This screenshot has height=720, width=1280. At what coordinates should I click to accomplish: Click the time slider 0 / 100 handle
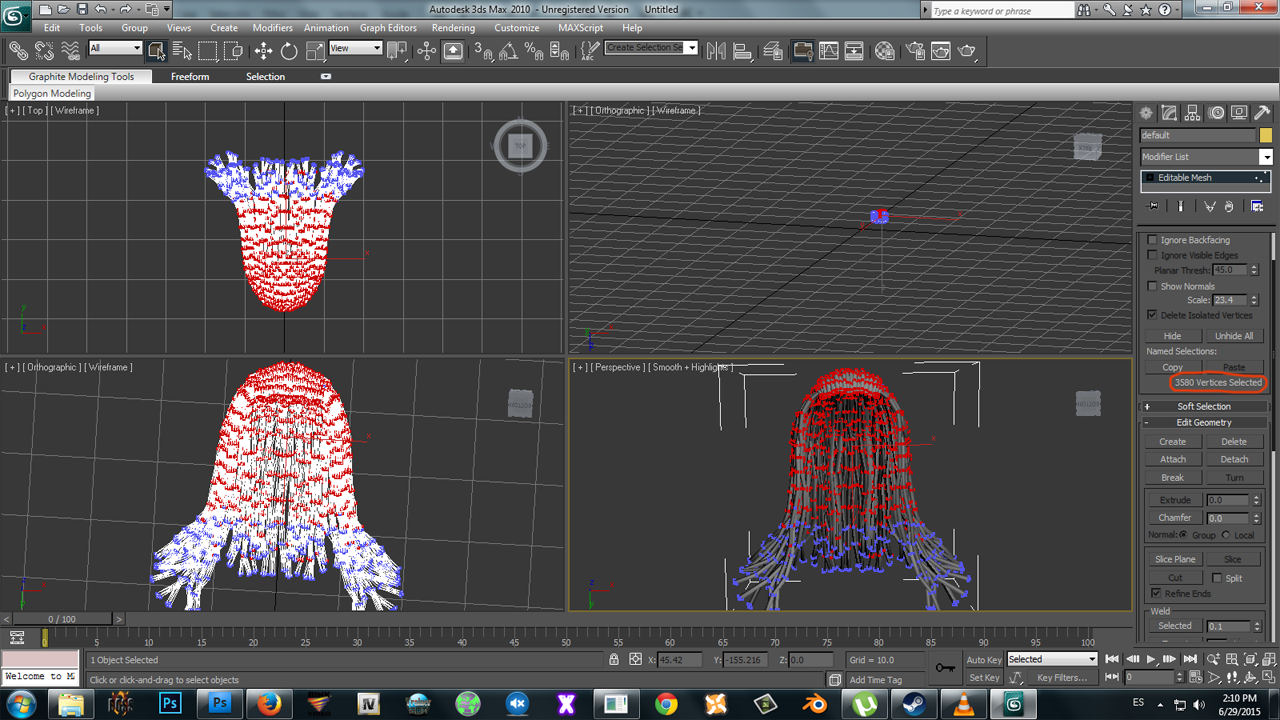click(x=62, y=619)
